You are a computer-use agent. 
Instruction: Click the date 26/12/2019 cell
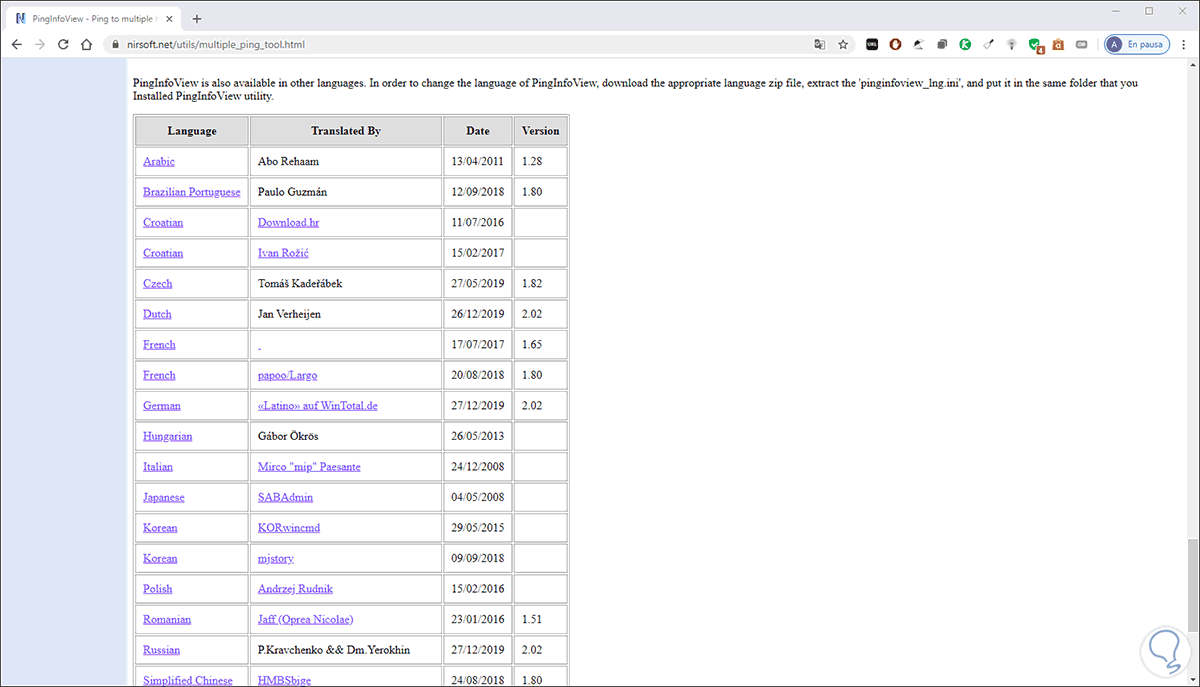click(478, 314)
